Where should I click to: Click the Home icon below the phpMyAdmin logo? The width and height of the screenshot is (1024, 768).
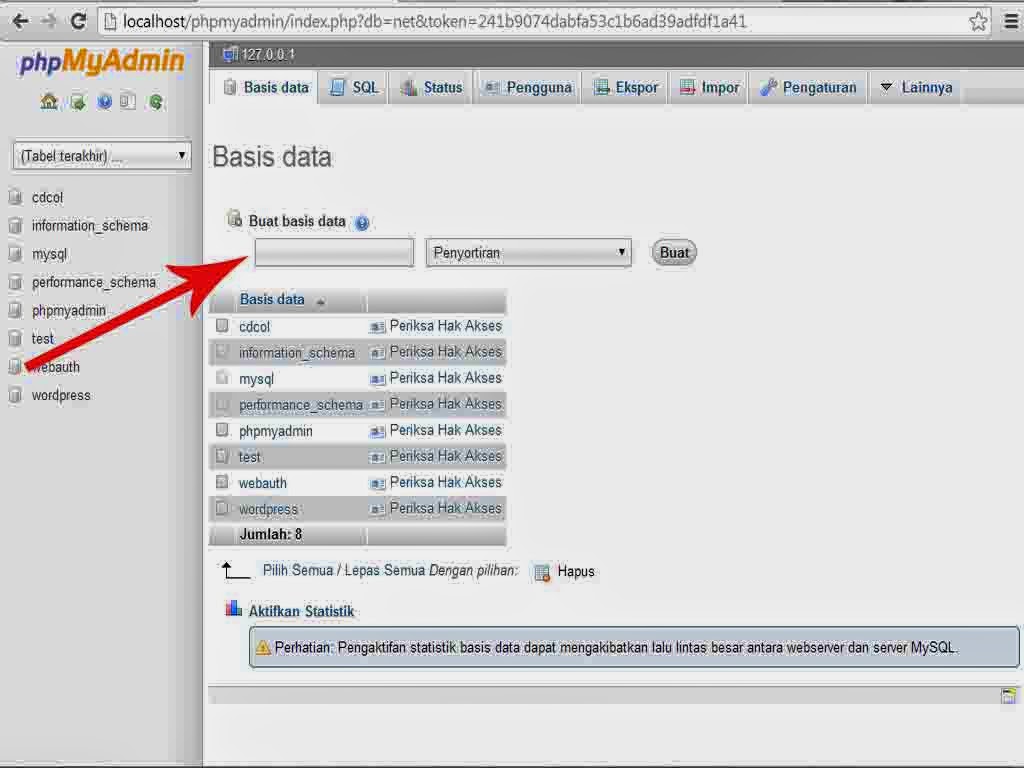(48, 101)
